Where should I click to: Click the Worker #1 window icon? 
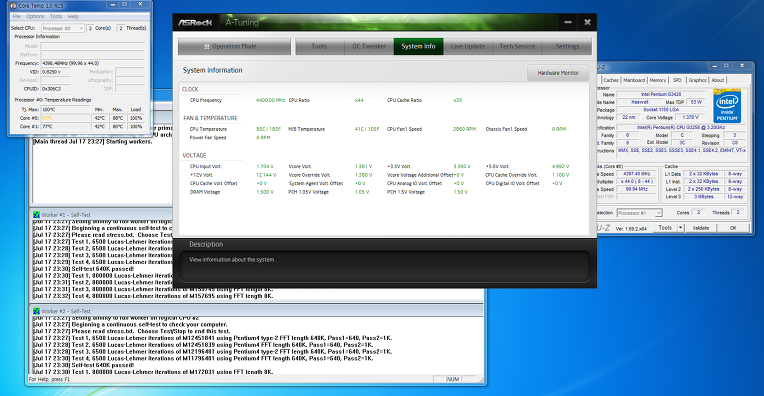coord(37,215)
